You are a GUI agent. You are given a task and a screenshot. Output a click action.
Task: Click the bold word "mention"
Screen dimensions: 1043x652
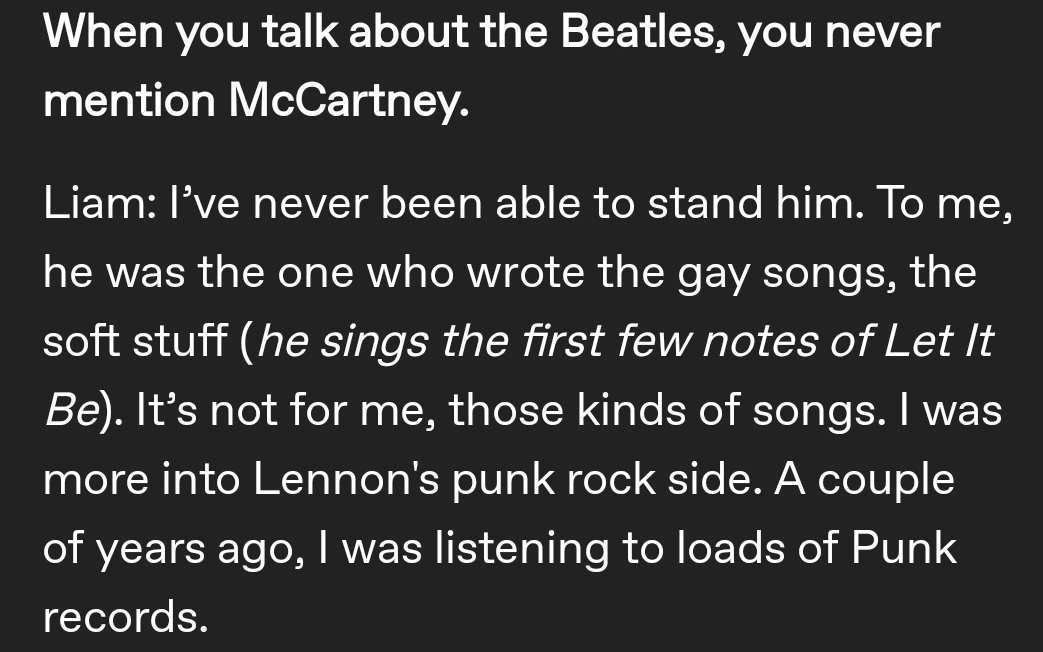[x=130, y=101]
